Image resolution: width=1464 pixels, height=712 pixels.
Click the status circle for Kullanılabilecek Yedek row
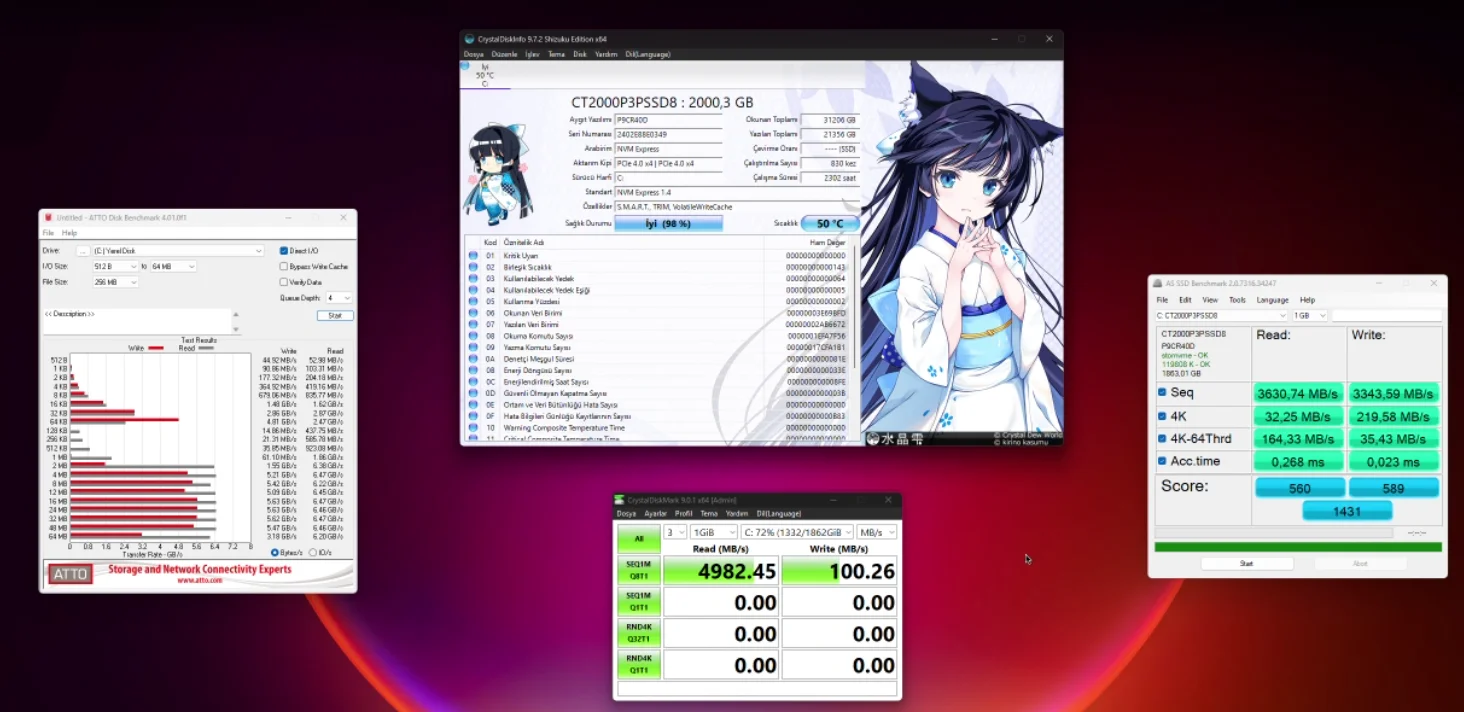473,279
